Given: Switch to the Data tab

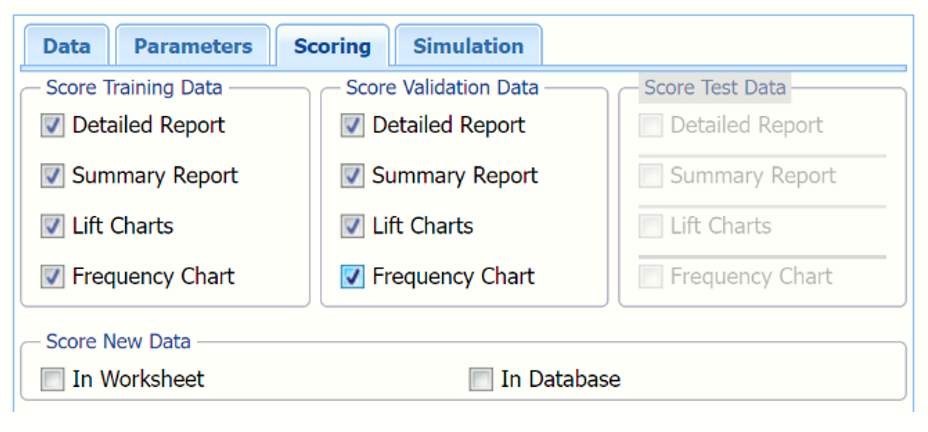Looking at the screenshot, I should 67,46.
